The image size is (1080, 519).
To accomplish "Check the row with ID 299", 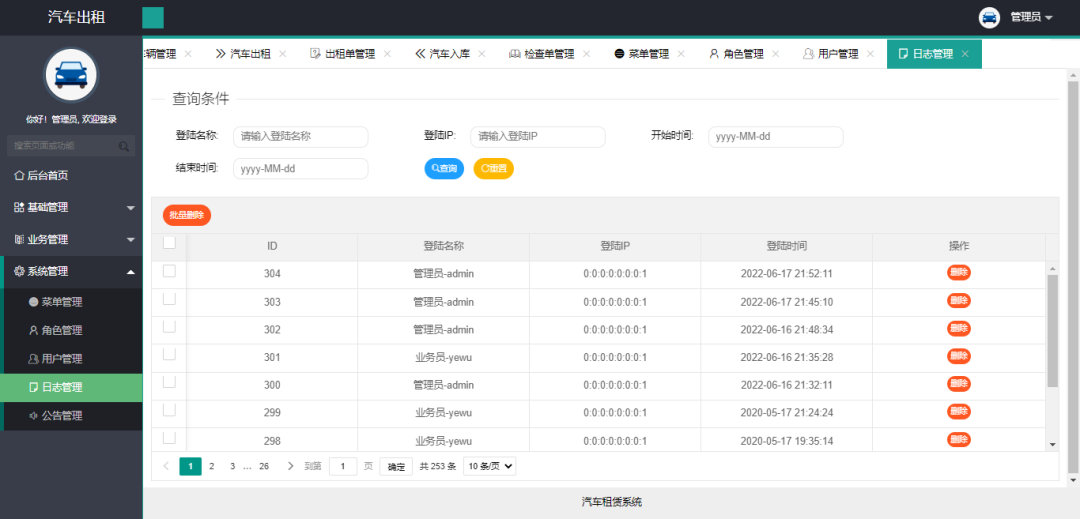I will coord(169,410).
